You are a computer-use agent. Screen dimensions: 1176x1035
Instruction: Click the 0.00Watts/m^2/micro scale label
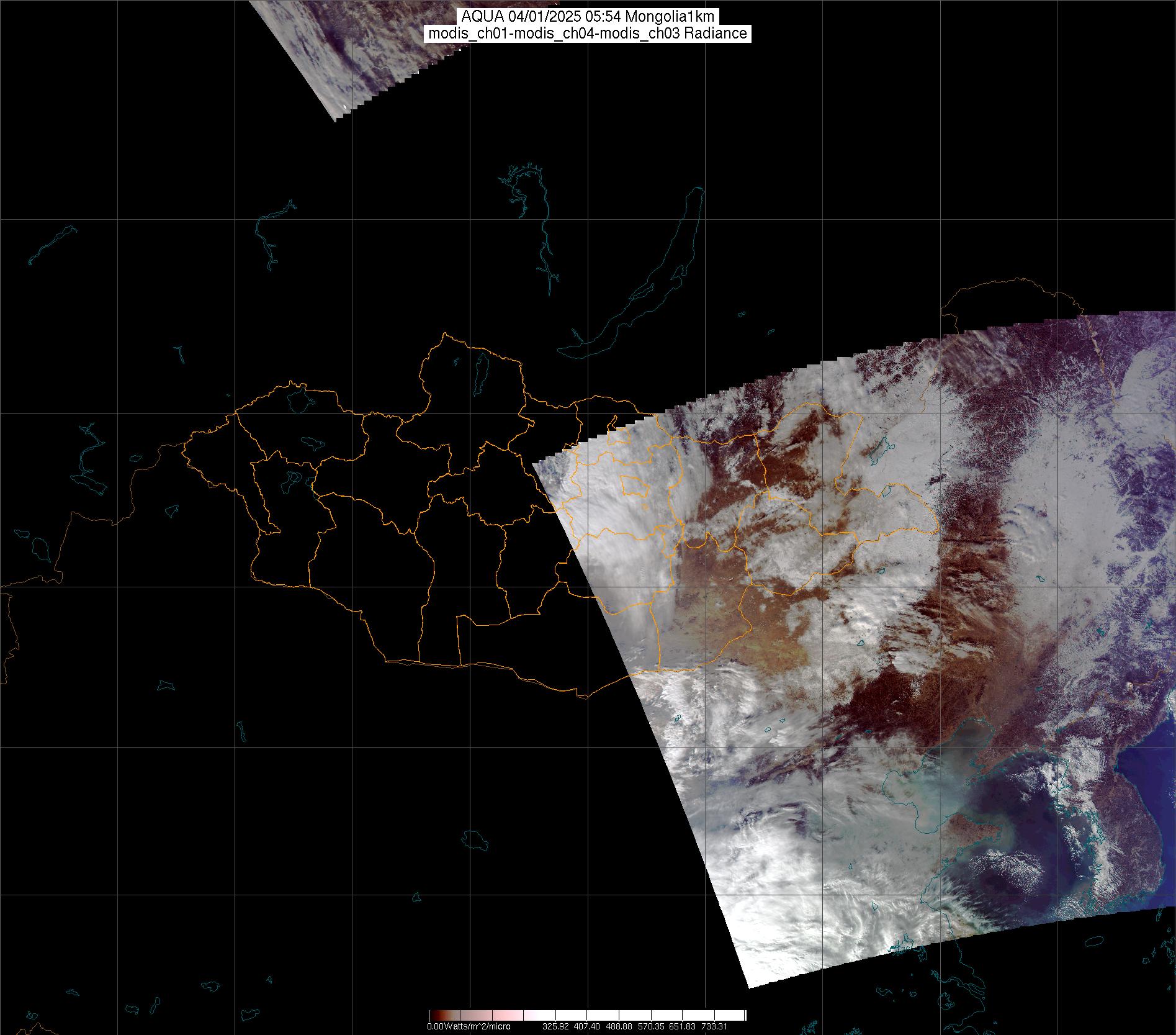469,1026
